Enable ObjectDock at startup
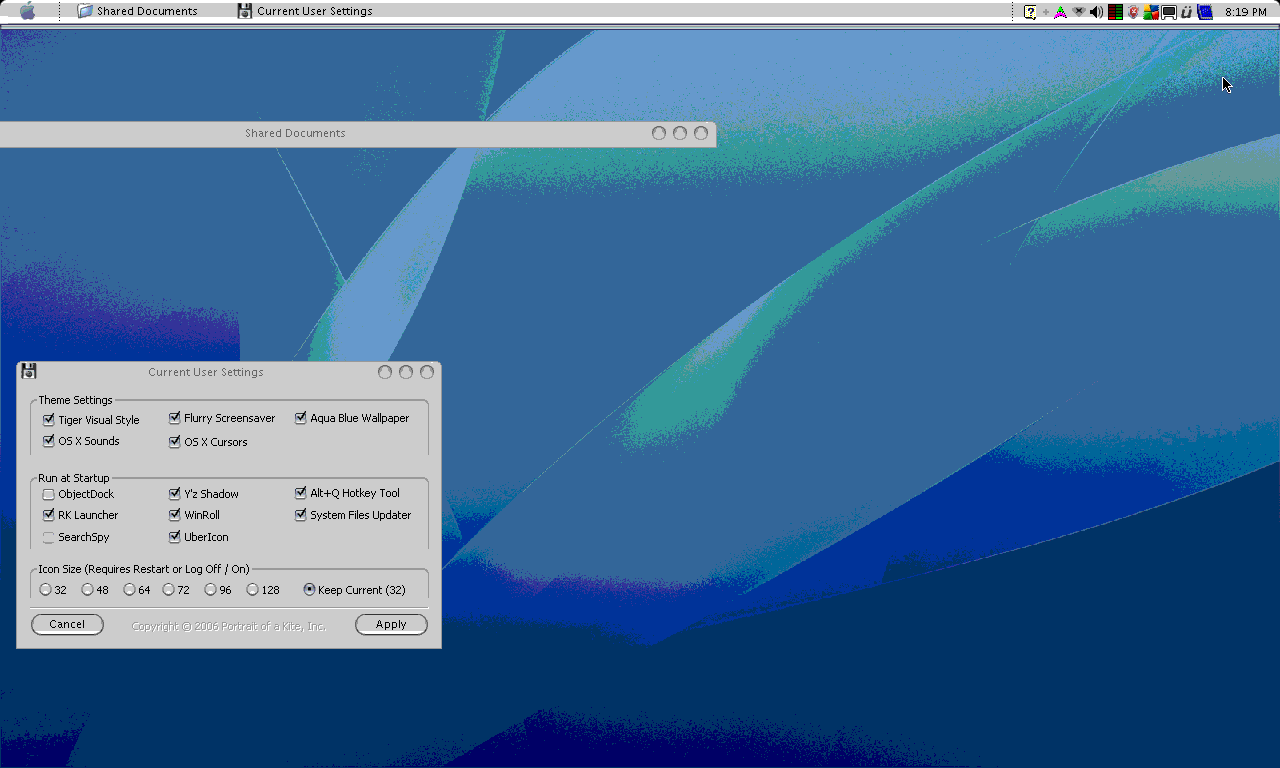 point(49,494)
